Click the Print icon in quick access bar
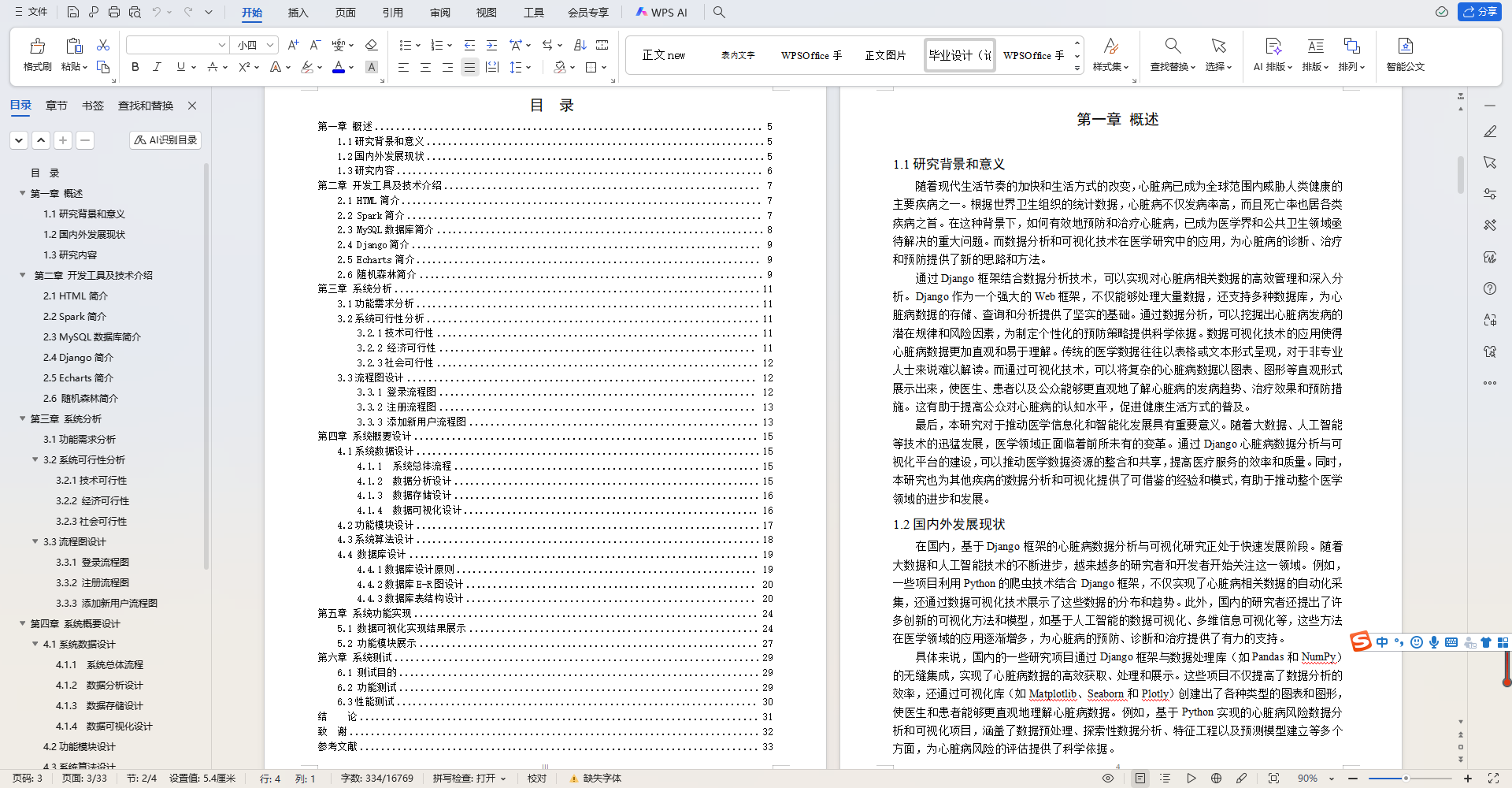 click(114, 12)
